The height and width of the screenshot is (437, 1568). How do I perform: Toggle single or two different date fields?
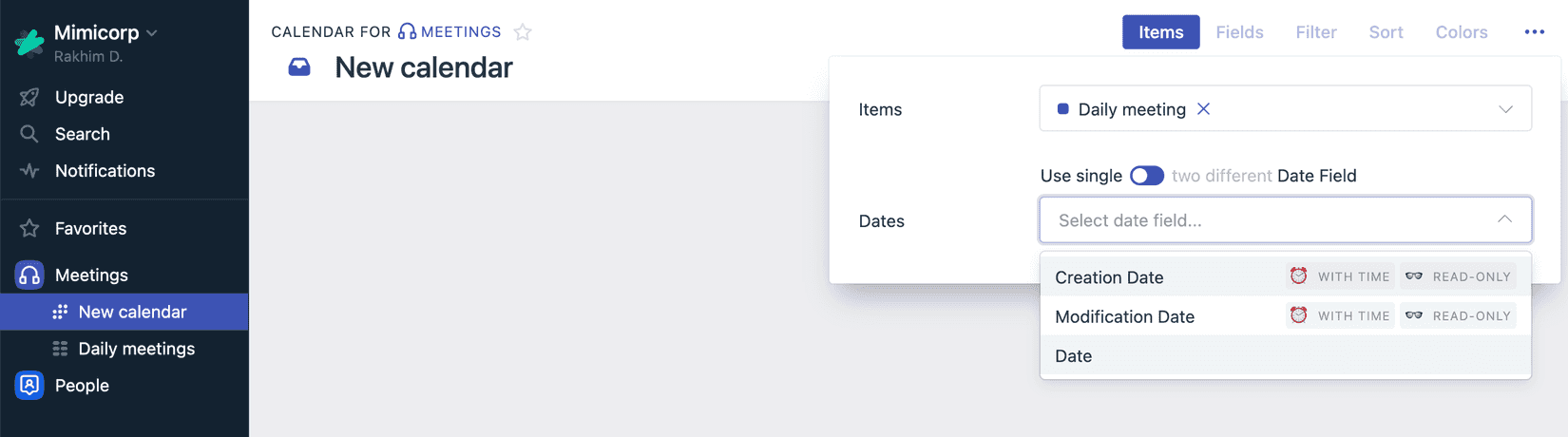pyautogui.click(x=1146, y=176)
